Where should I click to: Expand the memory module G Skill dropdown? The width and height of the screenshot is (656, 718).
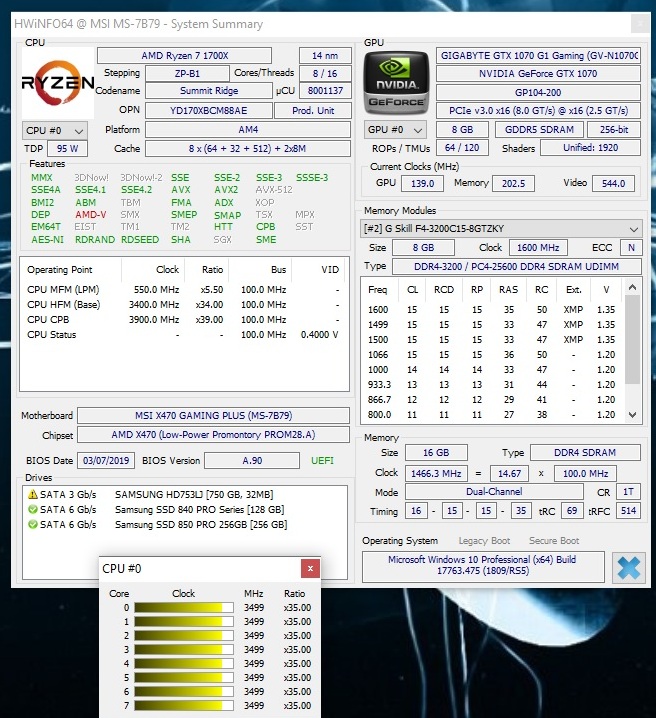pos(501,228)
